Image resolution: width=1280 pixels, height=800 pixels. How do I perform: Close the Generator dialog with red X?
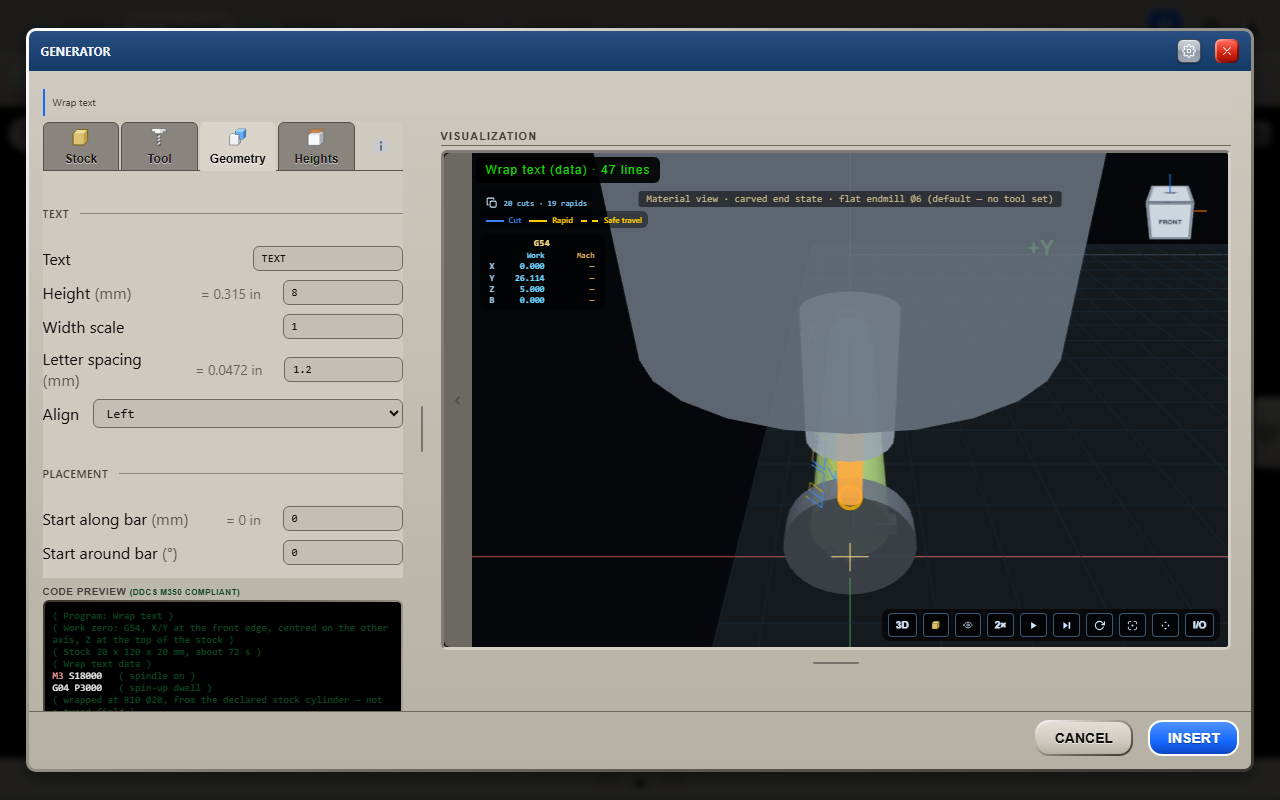coord(1227,51)
